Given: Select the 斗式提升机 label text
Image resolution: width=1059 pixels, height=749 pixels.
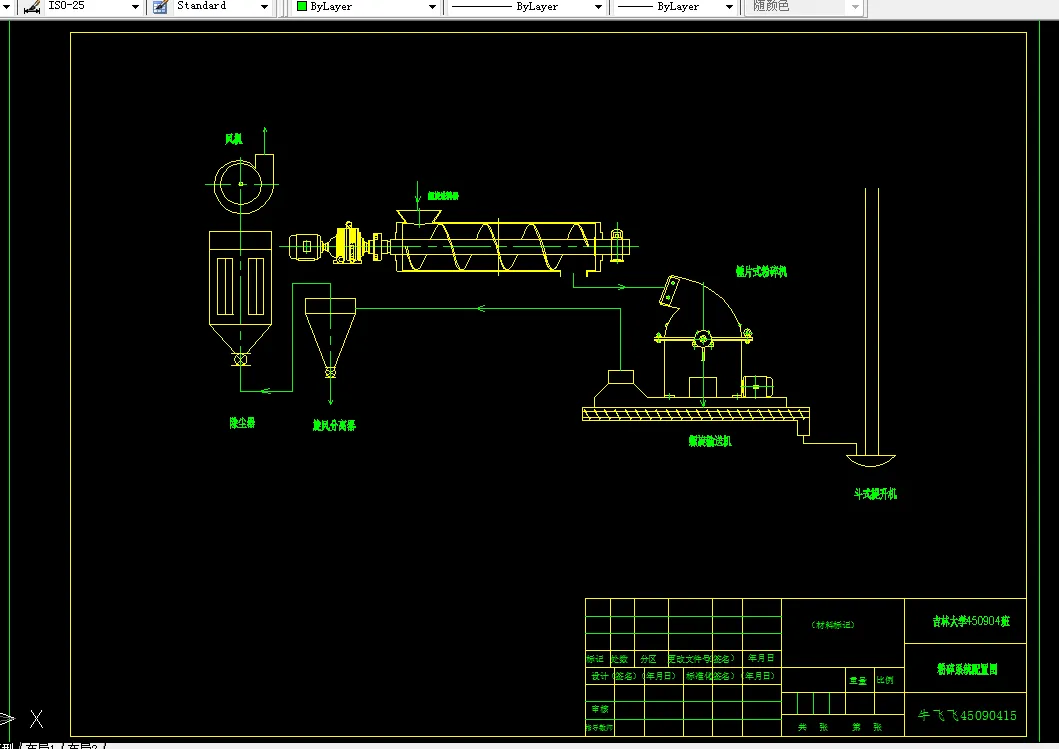Looking at the screenshot, I should tap(875, 494).
